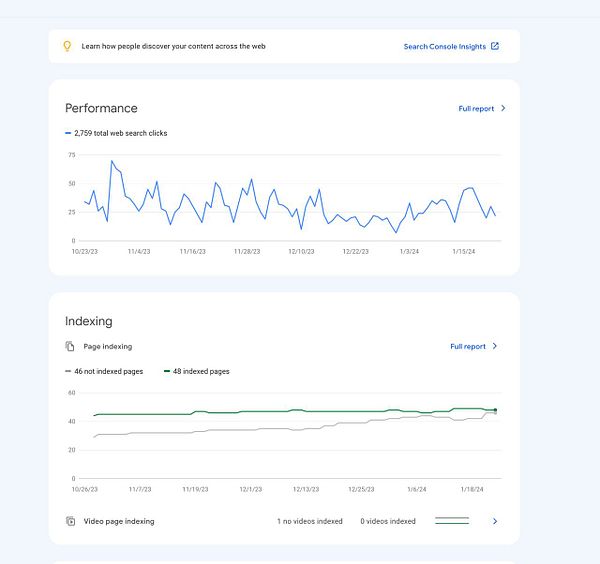Click the Page indexing document icon
The height and width of the screenshot is (564, 600).
pos(70,346)
